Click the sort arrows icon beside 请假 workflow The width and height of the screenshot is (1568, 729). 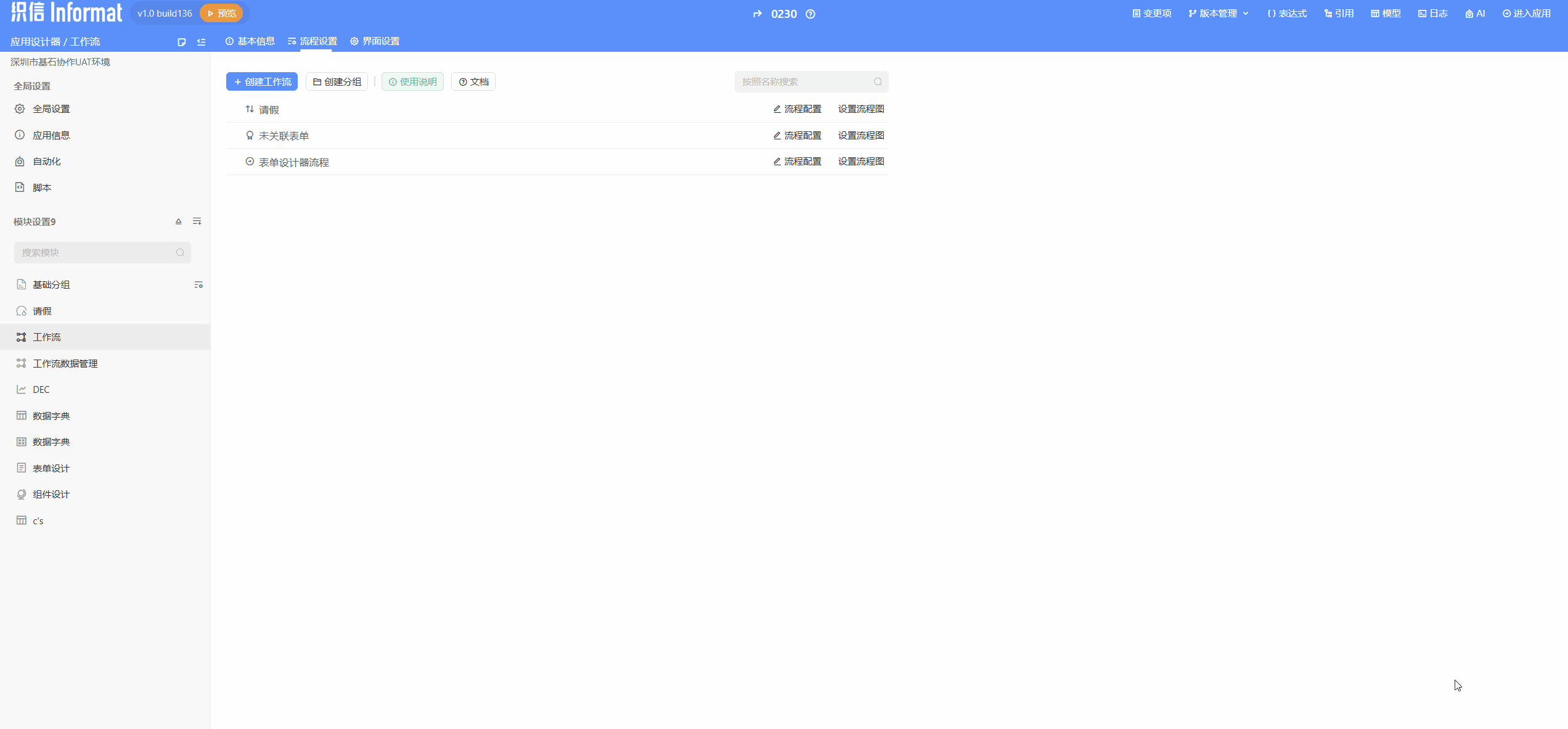coord(250,109)
